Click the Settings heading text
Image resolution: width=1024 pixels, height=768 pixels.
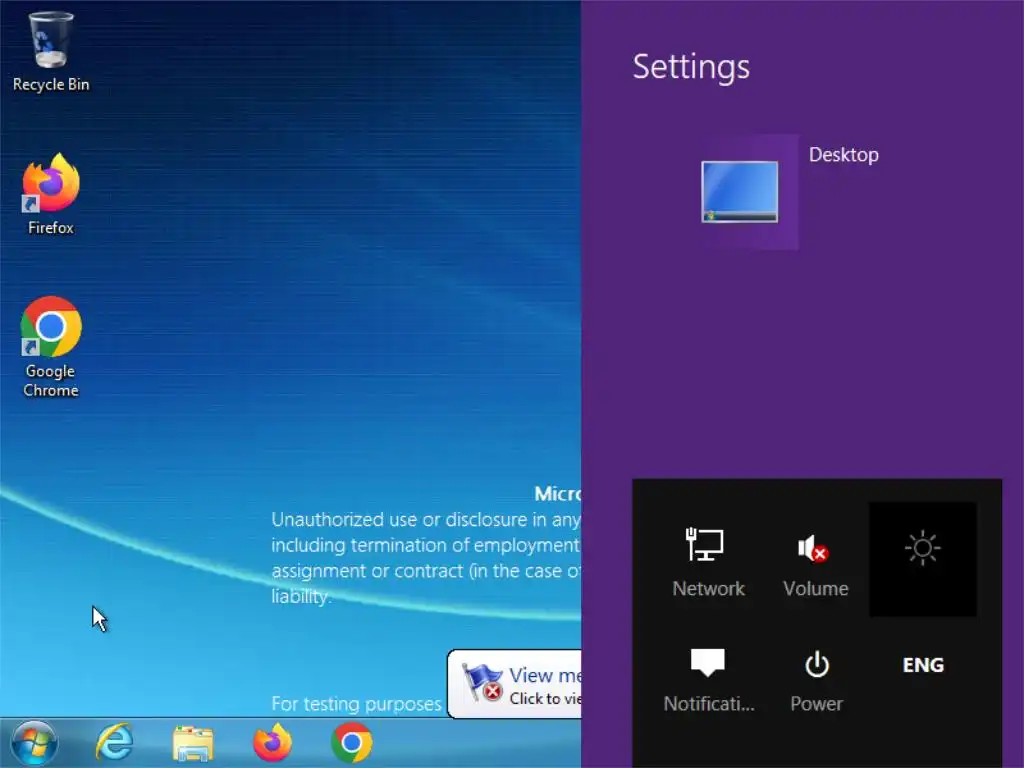pos(691,67)
